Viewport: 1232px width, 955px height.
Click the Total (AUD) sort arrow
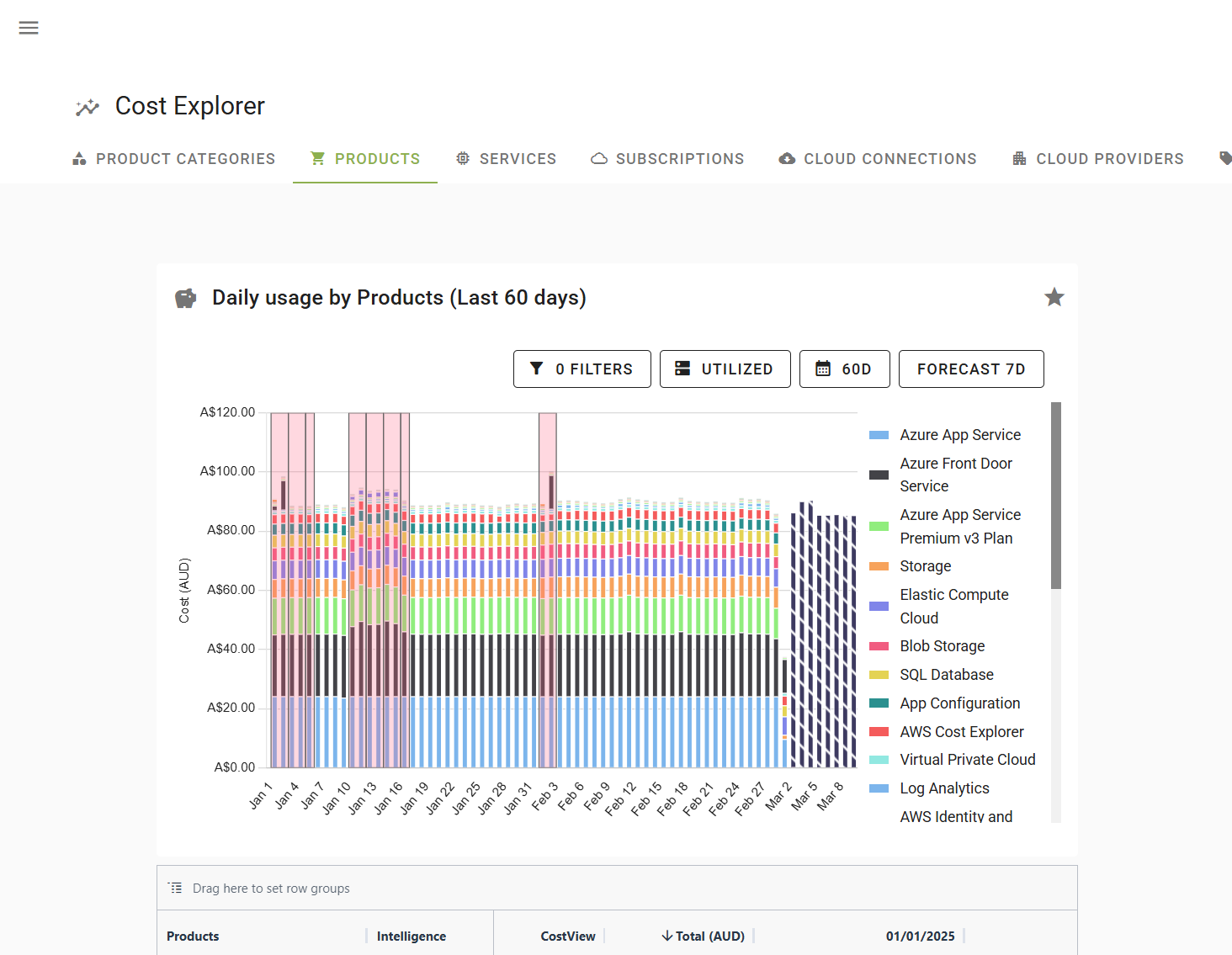coord(666,936)
